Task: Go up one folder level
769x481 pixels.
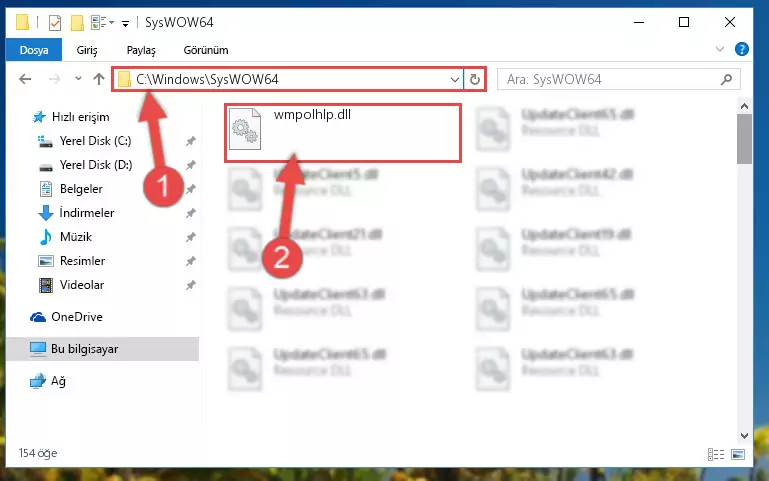Action: (x=99, y=79)
